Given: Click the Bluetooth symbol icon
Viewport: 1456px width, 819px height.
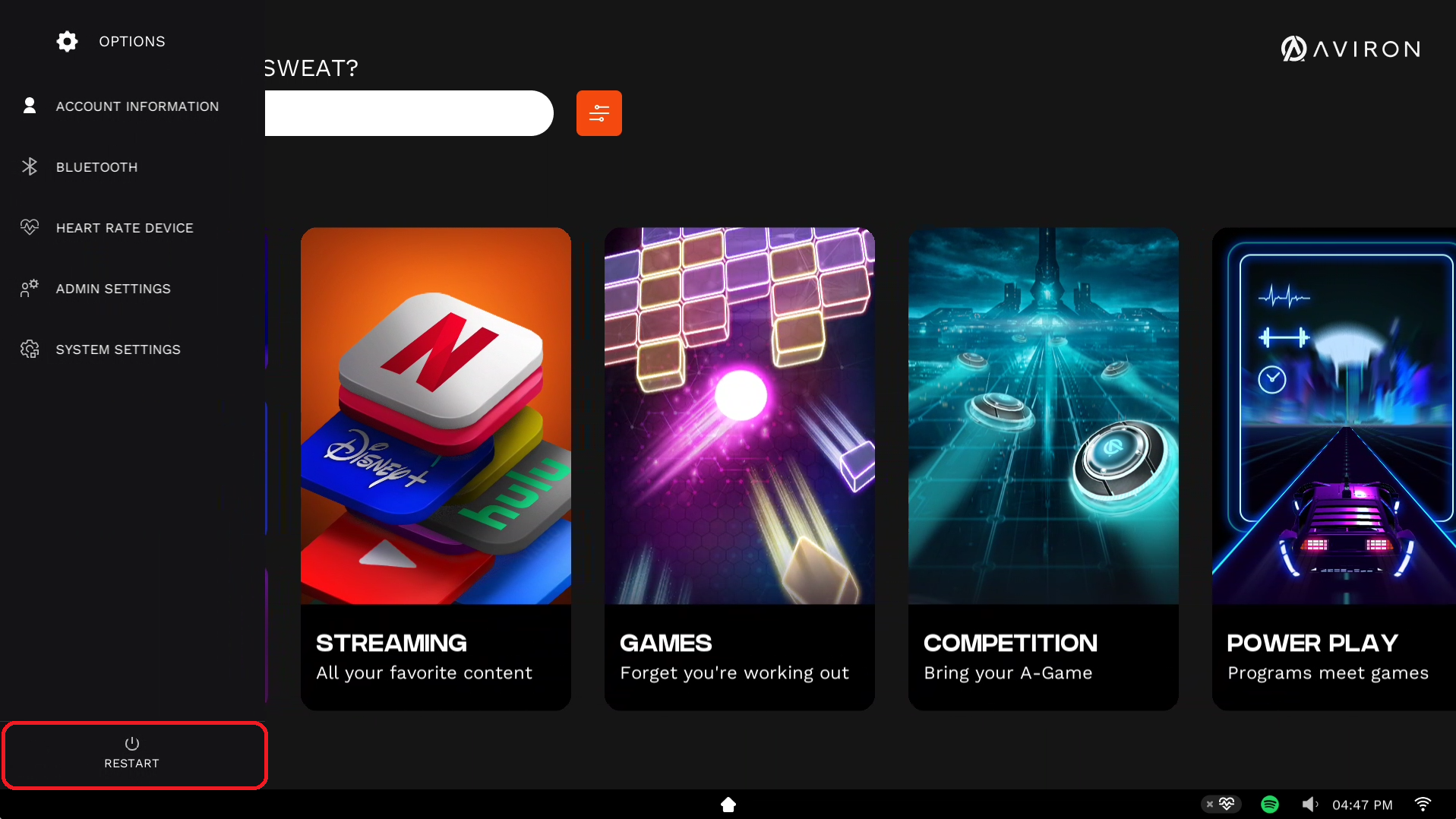Looking at the screenshot, I should [x=30, y=166].
